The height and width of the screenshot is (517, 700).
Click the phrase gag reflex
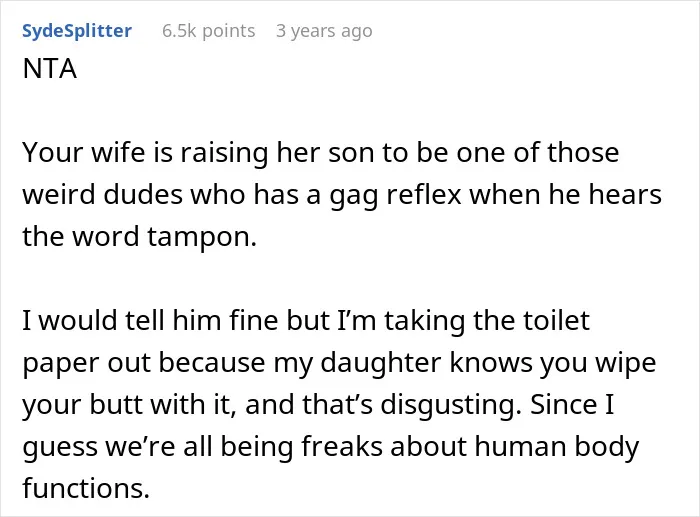click(x=395, y=195)
